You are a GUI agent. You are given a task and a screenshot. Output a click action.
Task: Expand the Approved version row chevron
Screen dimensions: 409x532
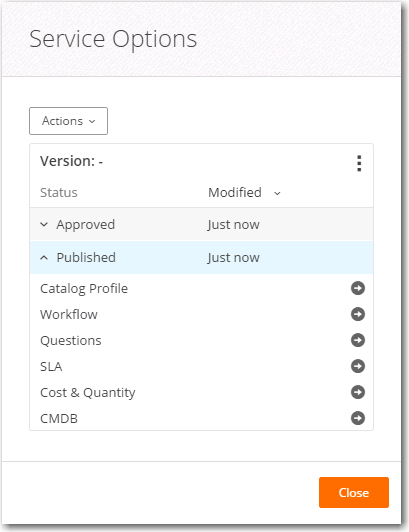pyautogui.click(x=44, y=225)
